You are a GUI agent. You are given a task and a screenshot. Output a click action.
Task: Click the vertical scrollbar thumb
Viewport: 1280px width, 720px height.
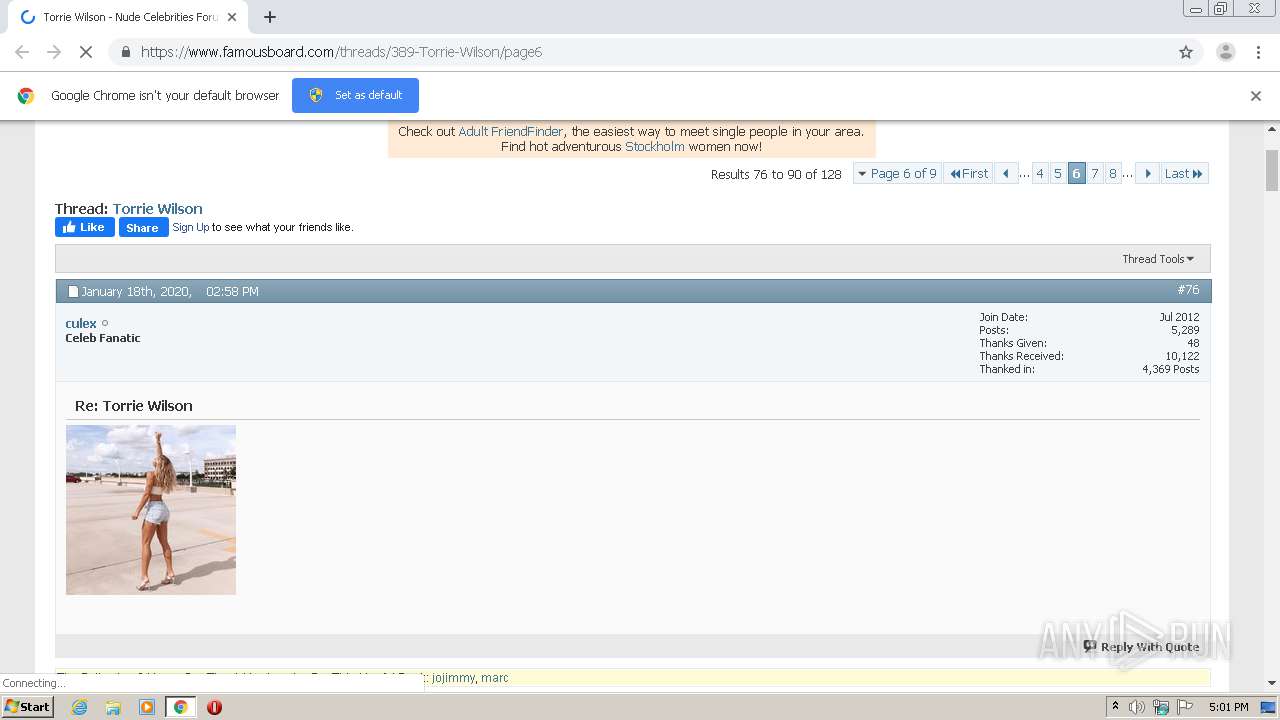[x=1272, y=170]
